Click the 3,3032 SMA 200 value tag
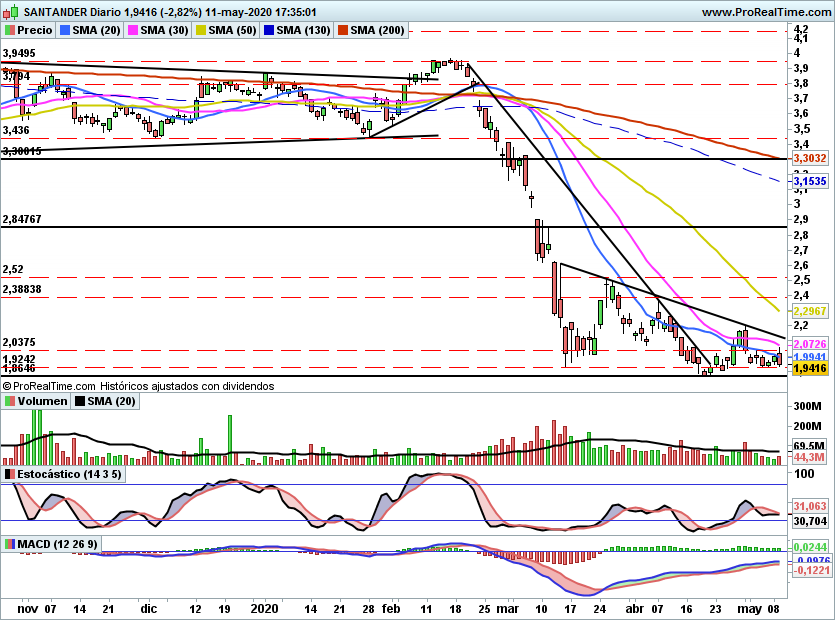Screen dimensions: 835x620 coord(808,158)
